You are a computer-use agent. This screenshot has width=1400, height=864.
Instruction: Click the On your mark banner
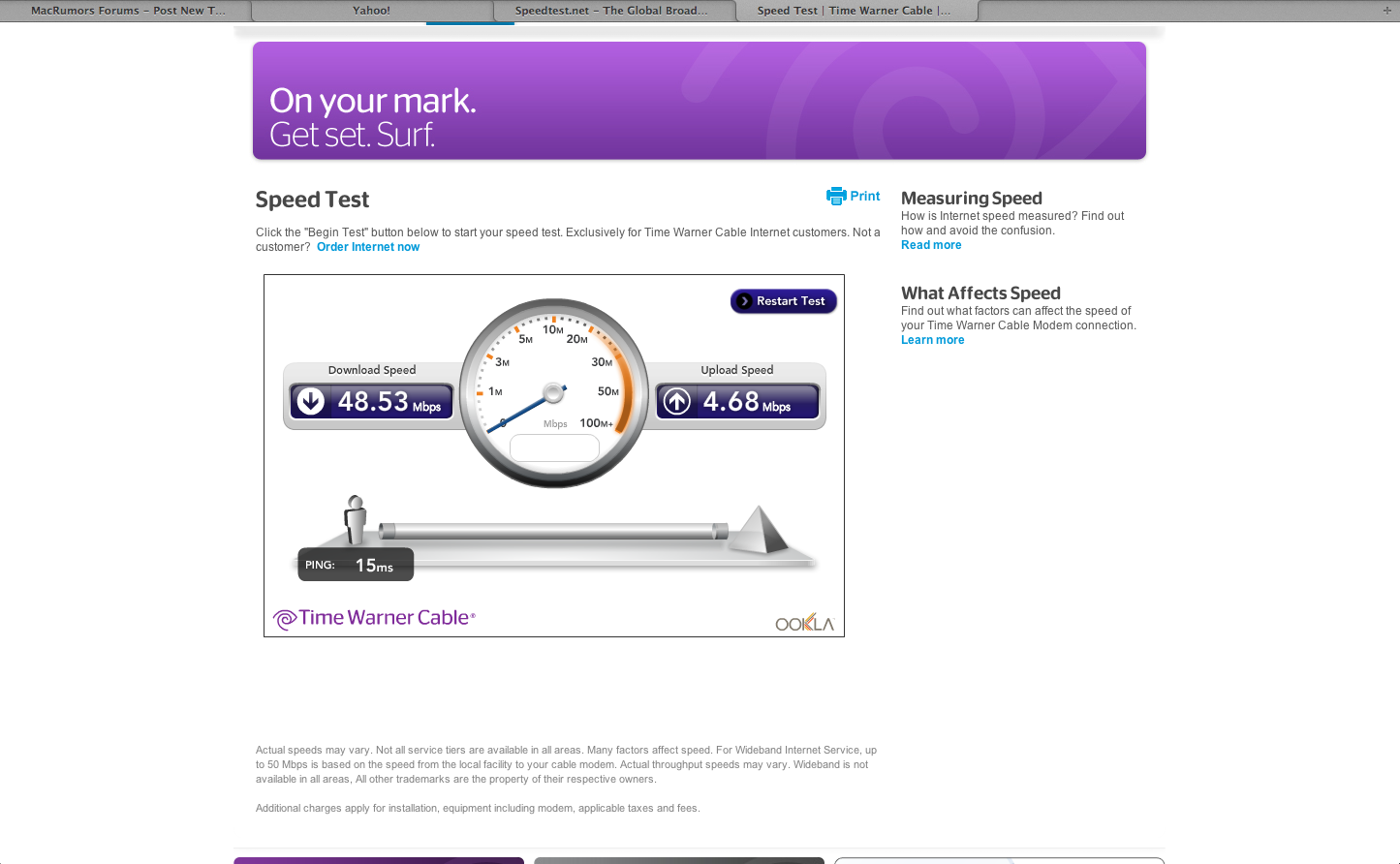point(700,101)
